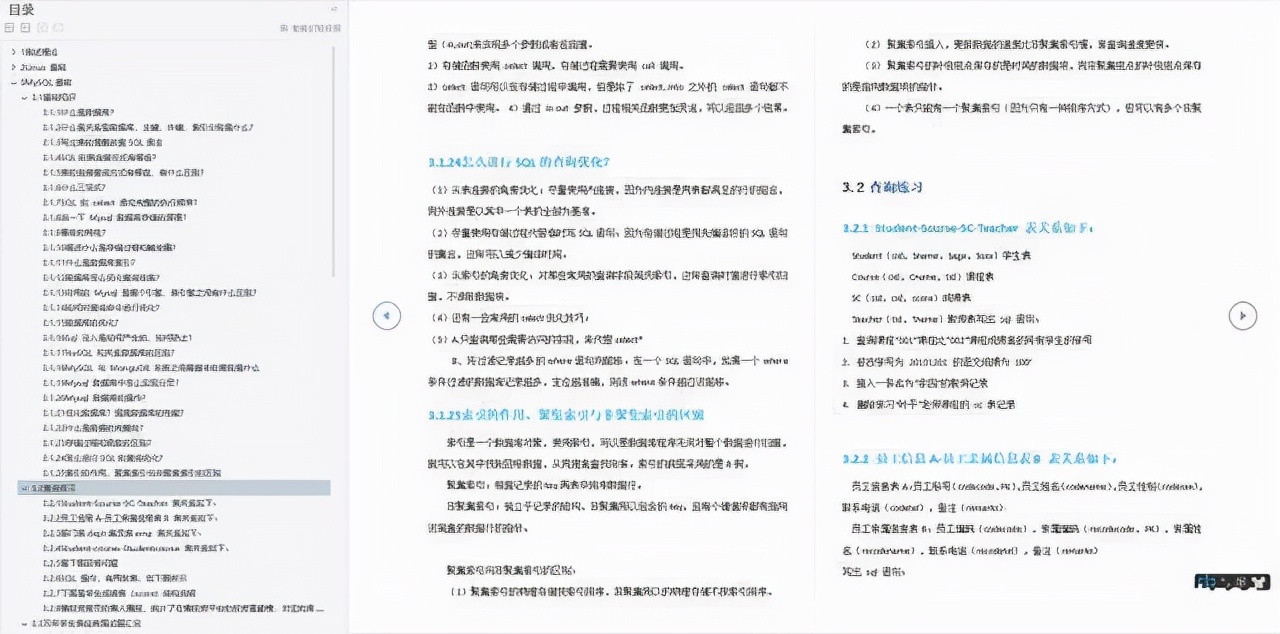
Task: Open the outline entry mentioning MySQL 和 MongoDB
Action: click(x=152, y=368)
